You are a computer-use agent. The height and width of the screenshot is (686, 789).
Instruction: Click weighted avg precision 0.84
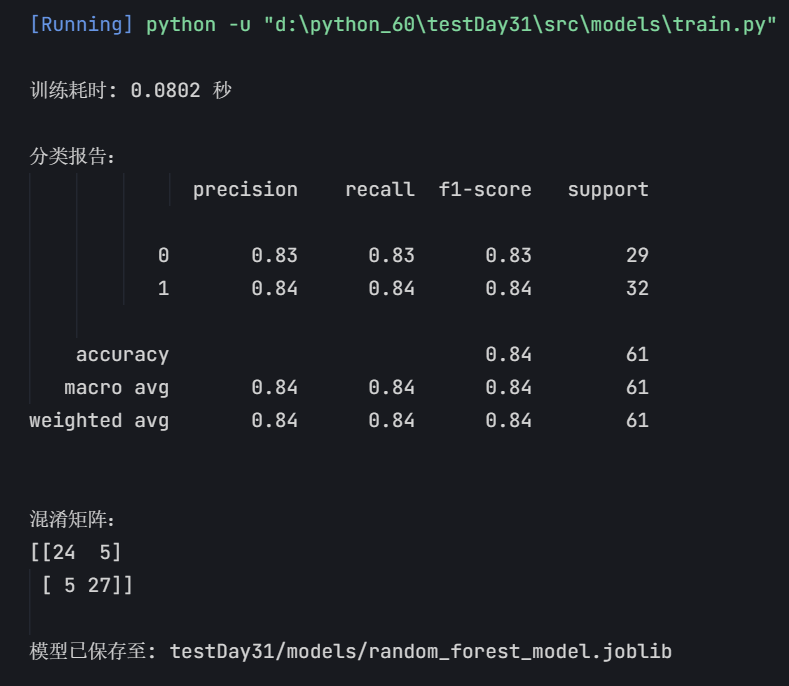point(275,420)
